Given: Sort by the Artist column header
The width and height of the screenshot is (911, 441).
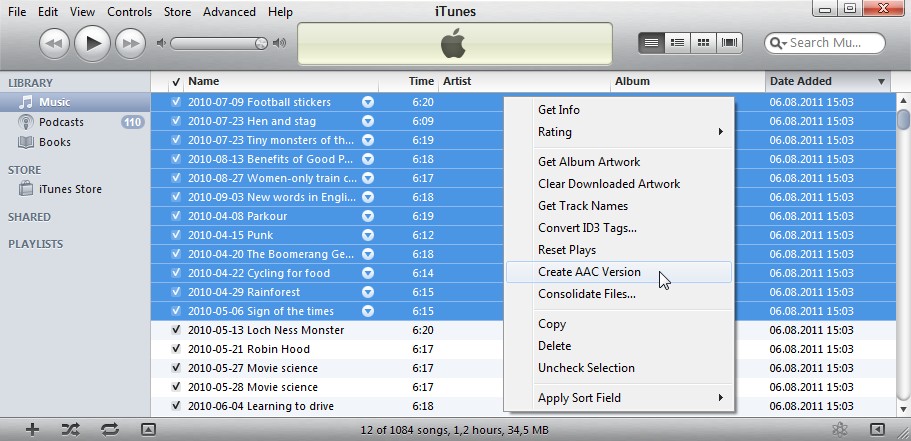Looking at the screenshot, I should coord(525,81).
